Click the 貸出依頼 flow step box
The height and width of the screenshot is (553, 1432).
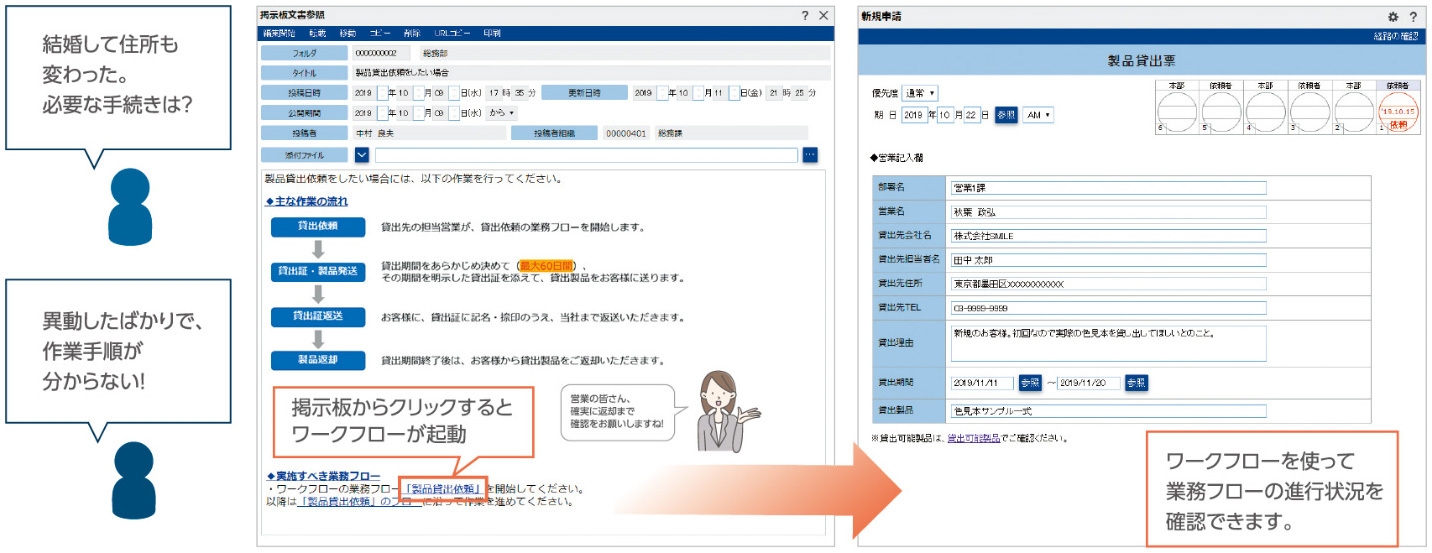click(317, 226)
